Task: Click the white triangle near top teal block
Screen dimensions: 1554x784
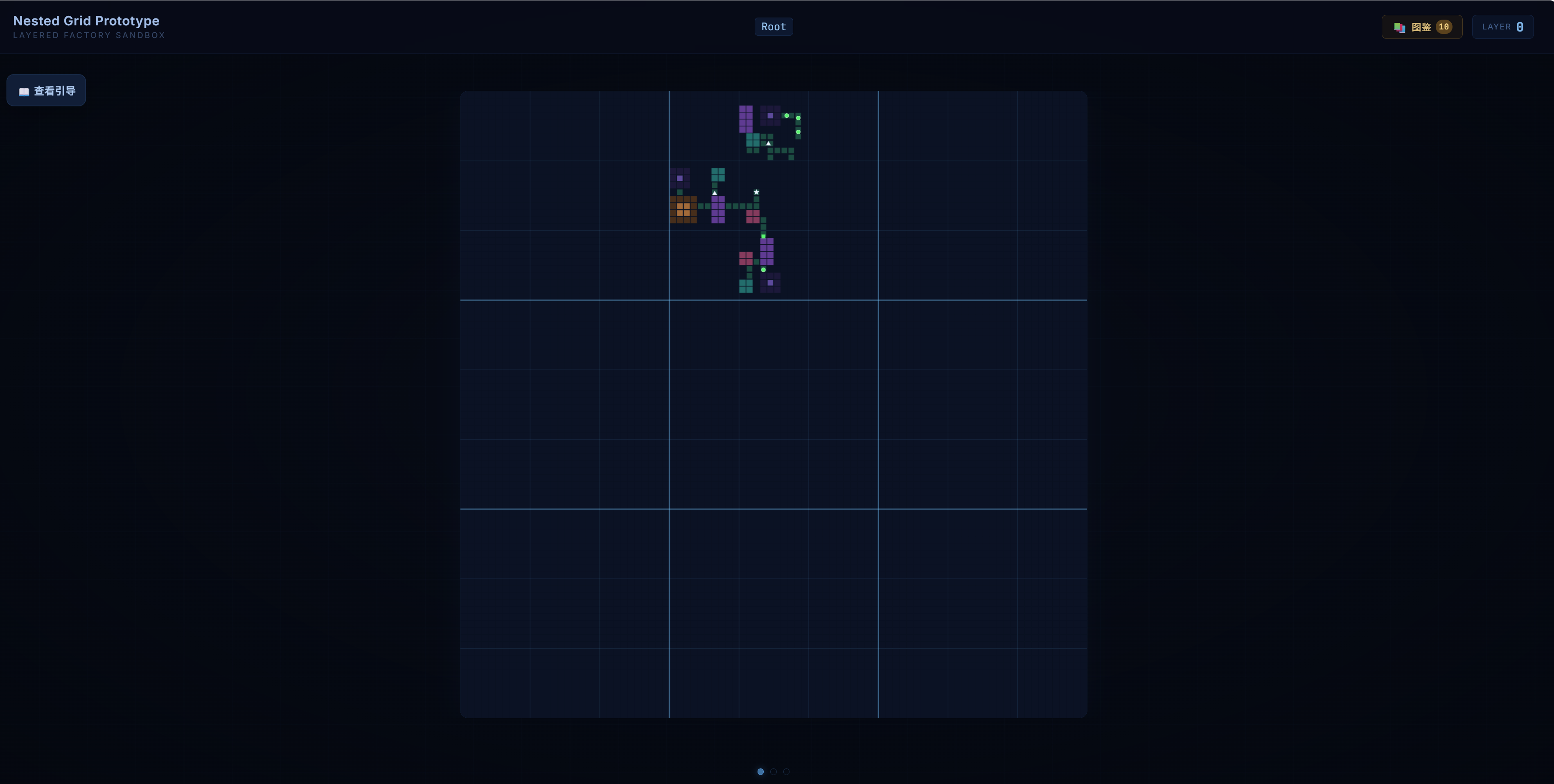Action: pos(768,144)
